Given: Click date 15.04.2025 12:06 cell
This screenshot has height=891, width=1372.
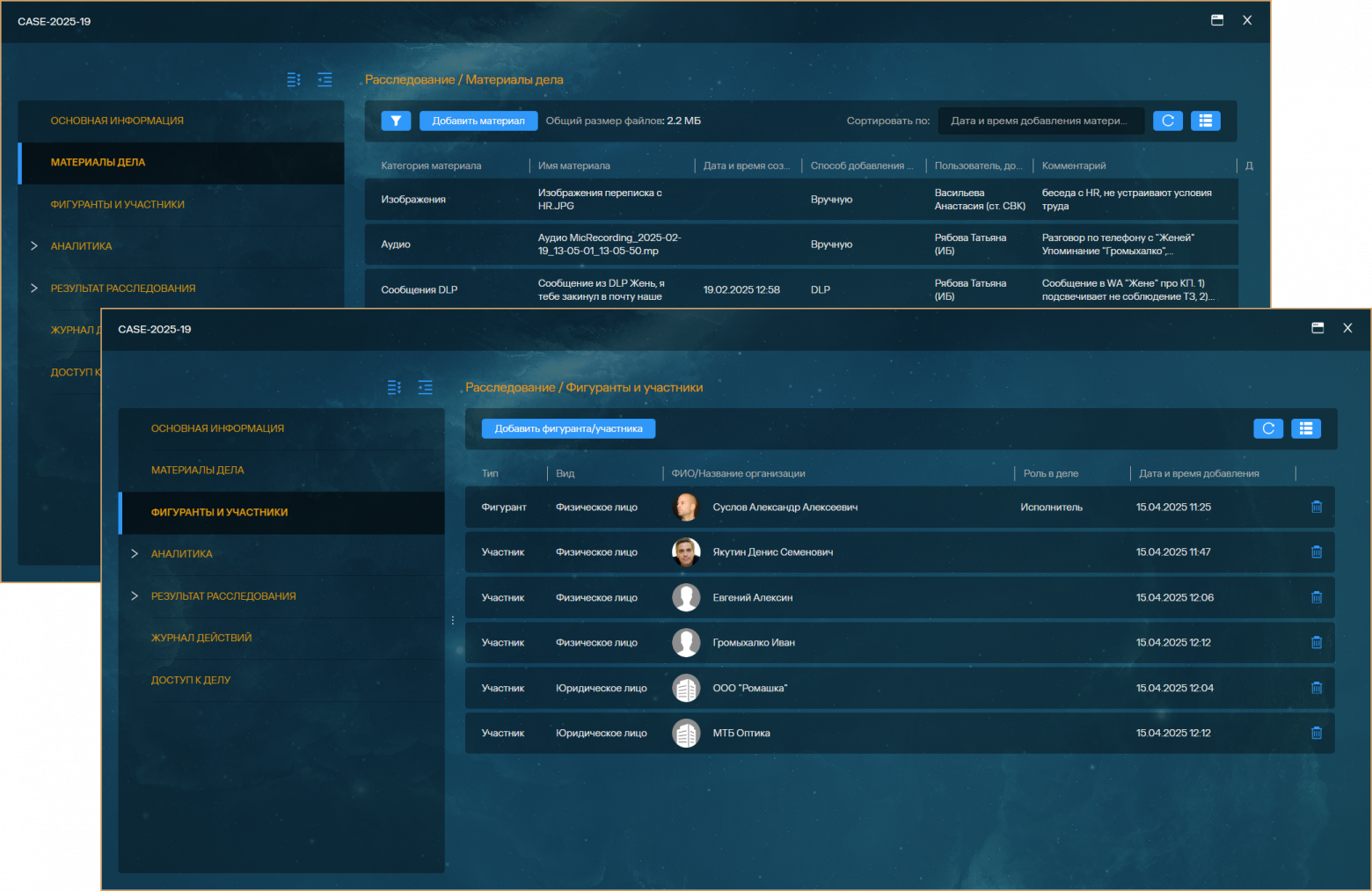Looking at the screenshot, I should pyautogui.click(x=1174, y=597).
